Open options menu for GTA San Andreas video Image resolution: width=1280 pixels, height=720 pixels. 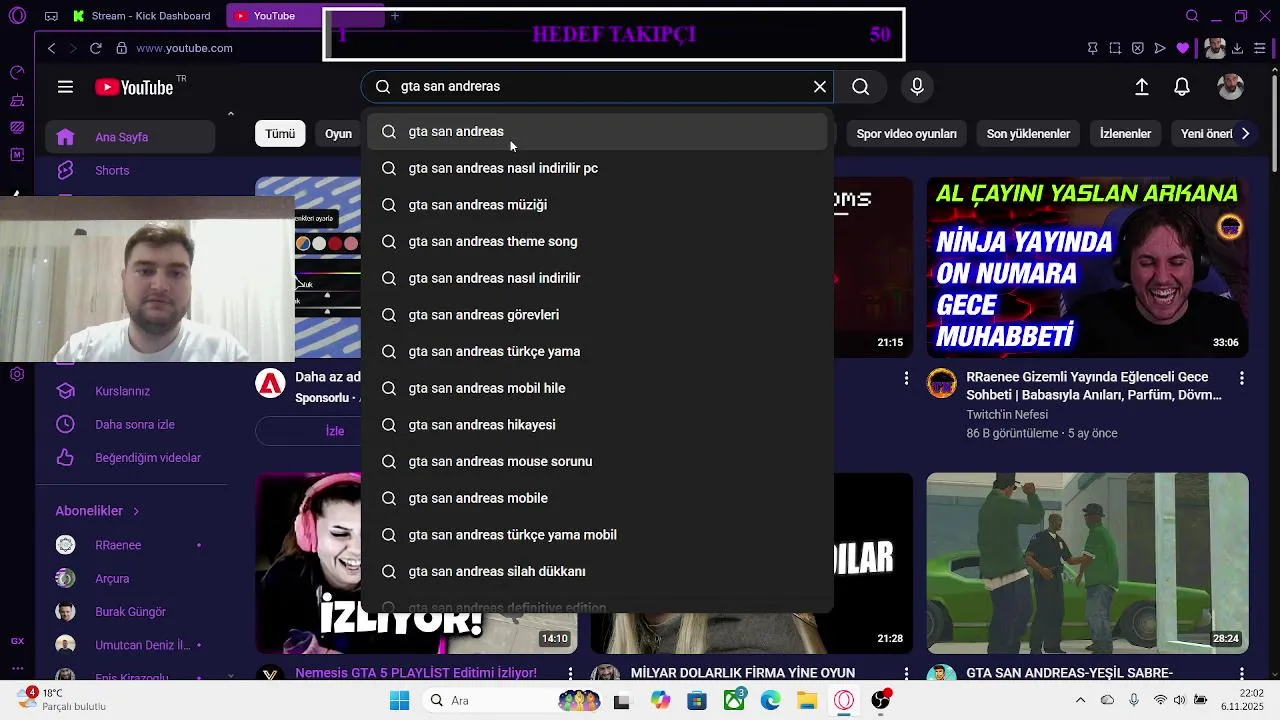1242,674
